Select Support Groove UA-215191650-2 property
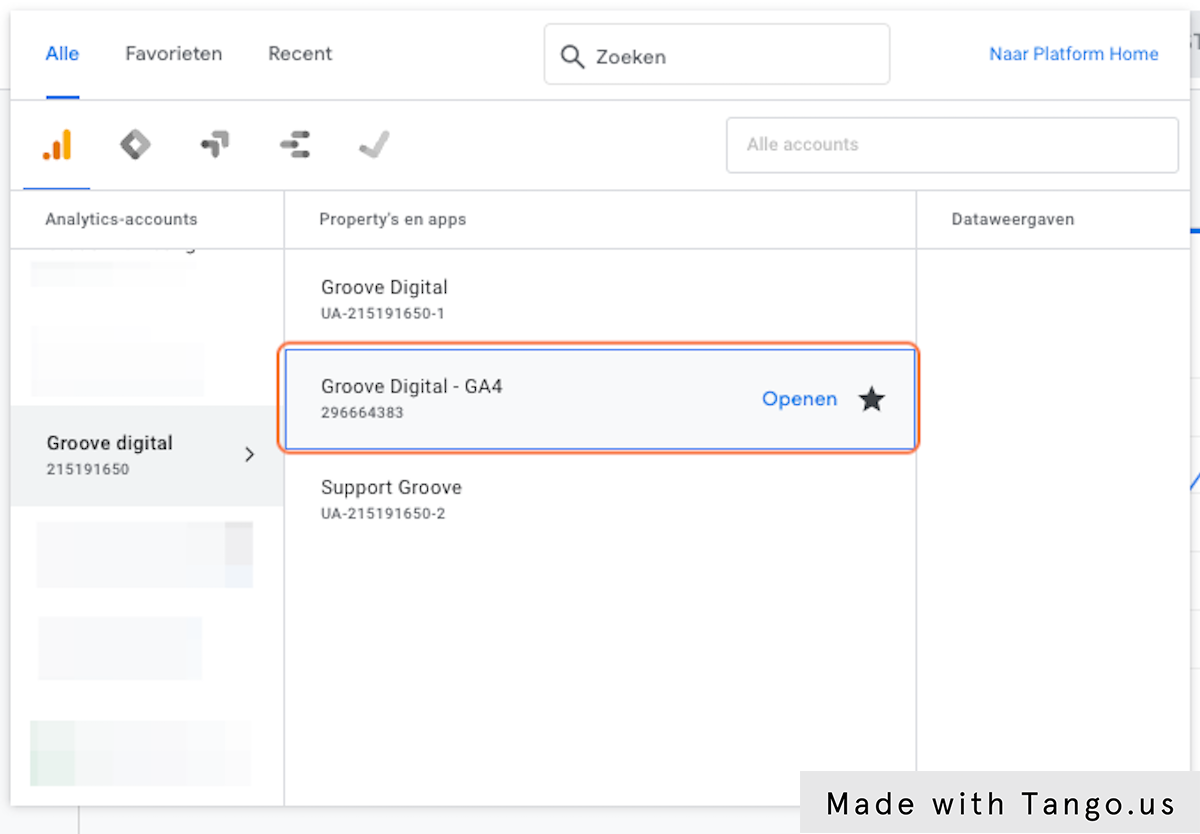Image resolution: width=1200 pixels, height=834 pixels. (x=600, y=499)
